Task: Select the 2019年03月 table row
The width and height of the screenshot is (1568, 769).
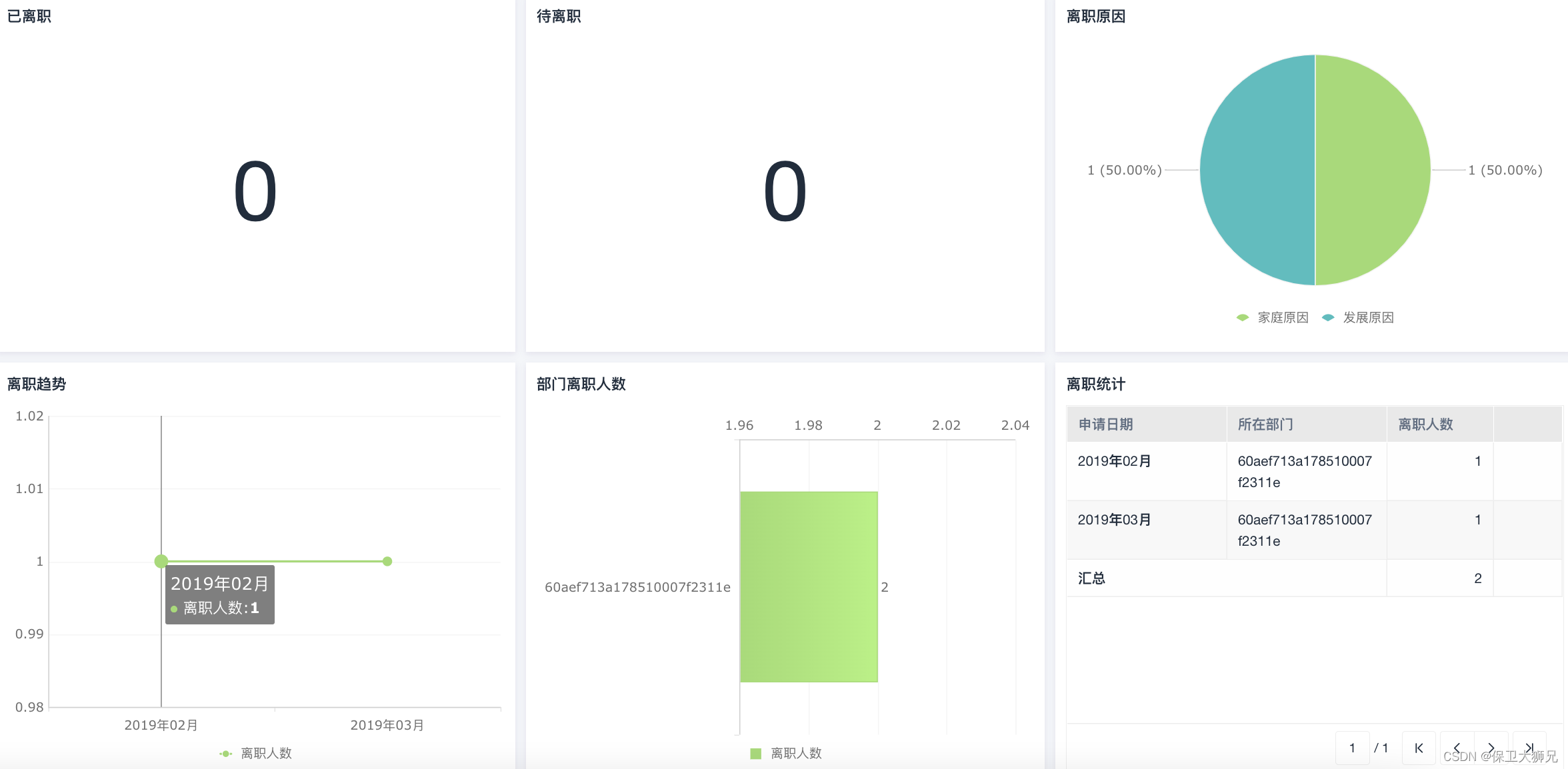Action: [x=1115, y=520]
